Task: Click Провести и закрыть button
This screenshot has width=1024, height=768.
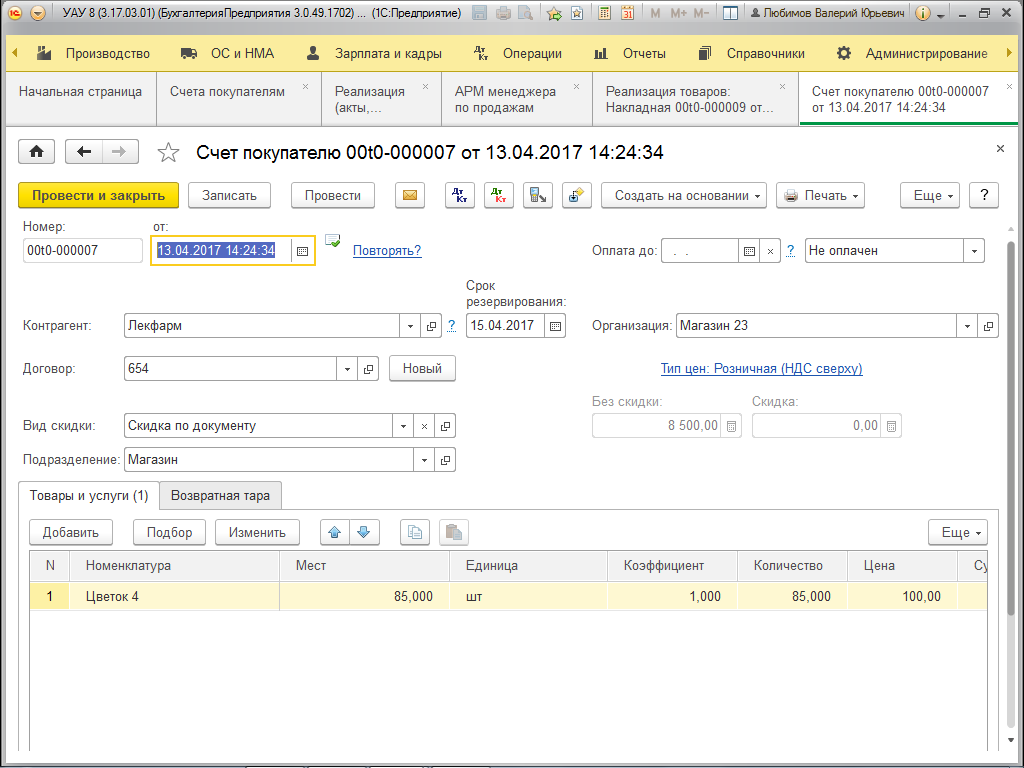Action: 99,195
